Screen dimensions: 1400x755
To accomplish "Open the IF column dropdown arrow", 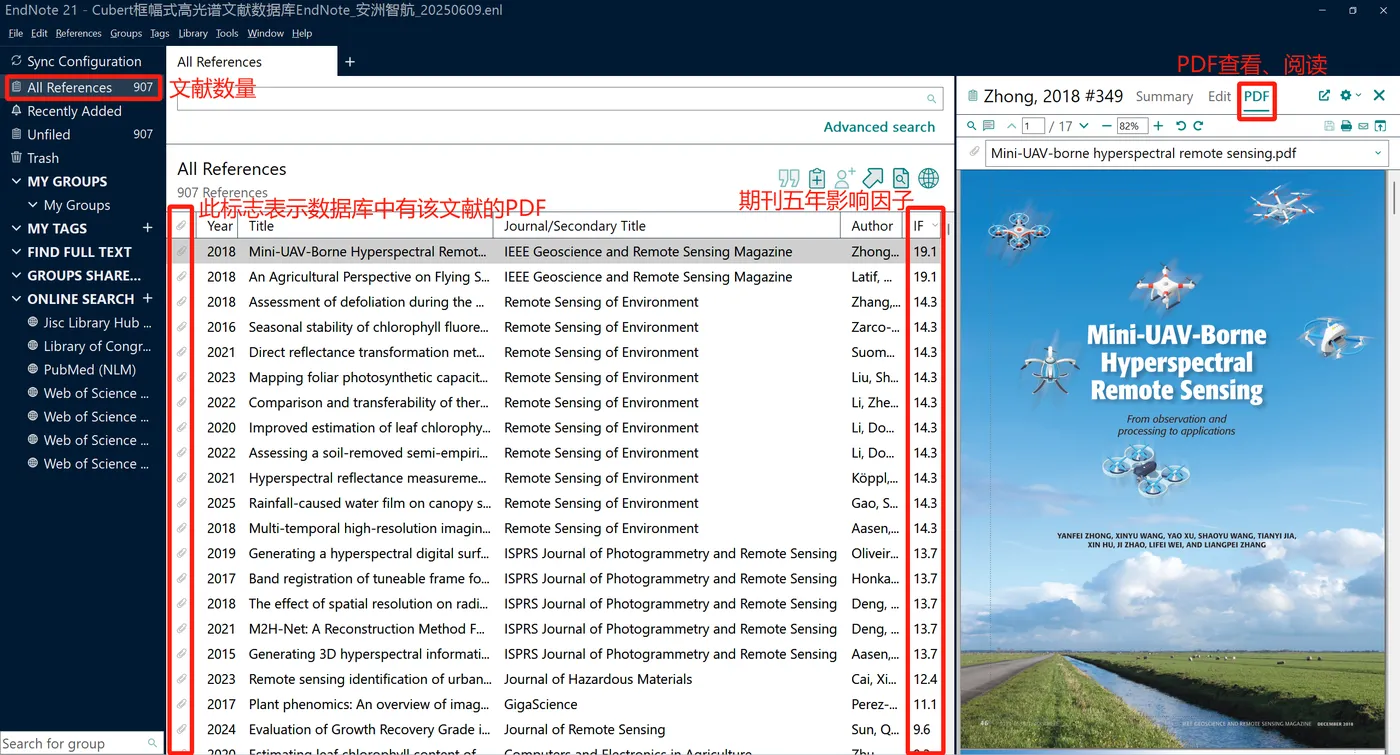I will tap(935, 226).
